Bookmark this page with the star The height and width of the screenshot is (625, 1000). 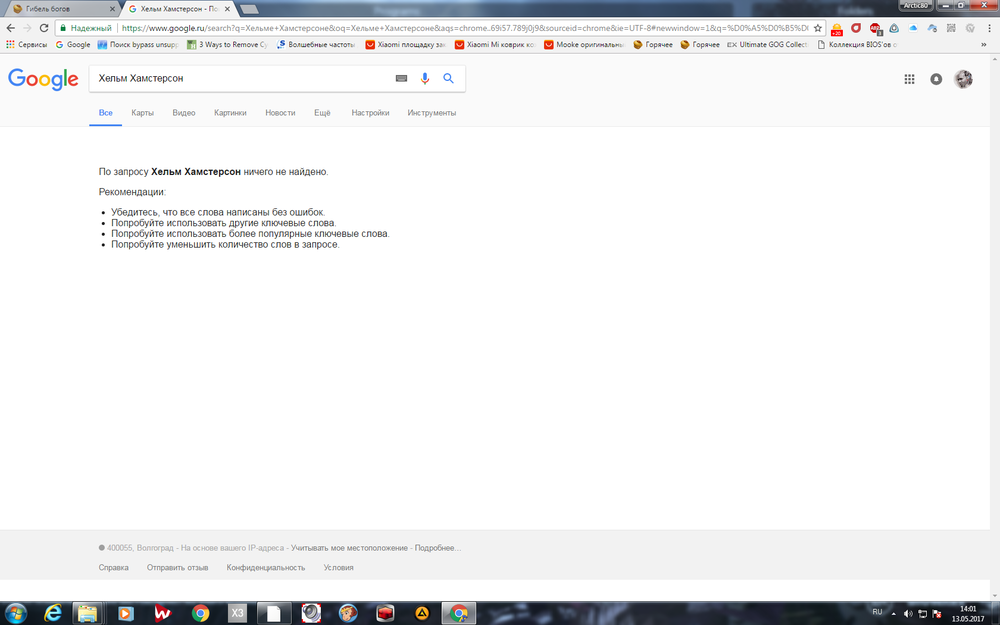pos(818,28)
